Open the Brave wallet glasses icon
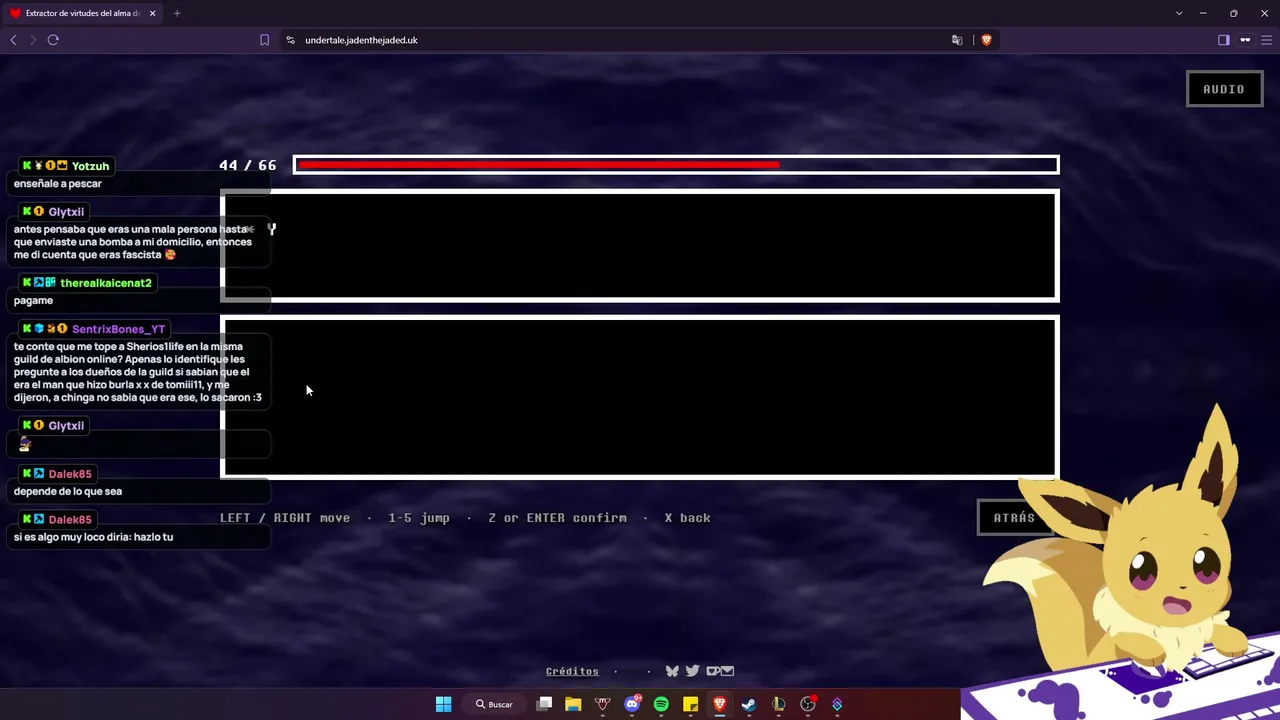 click(1245, 40)
